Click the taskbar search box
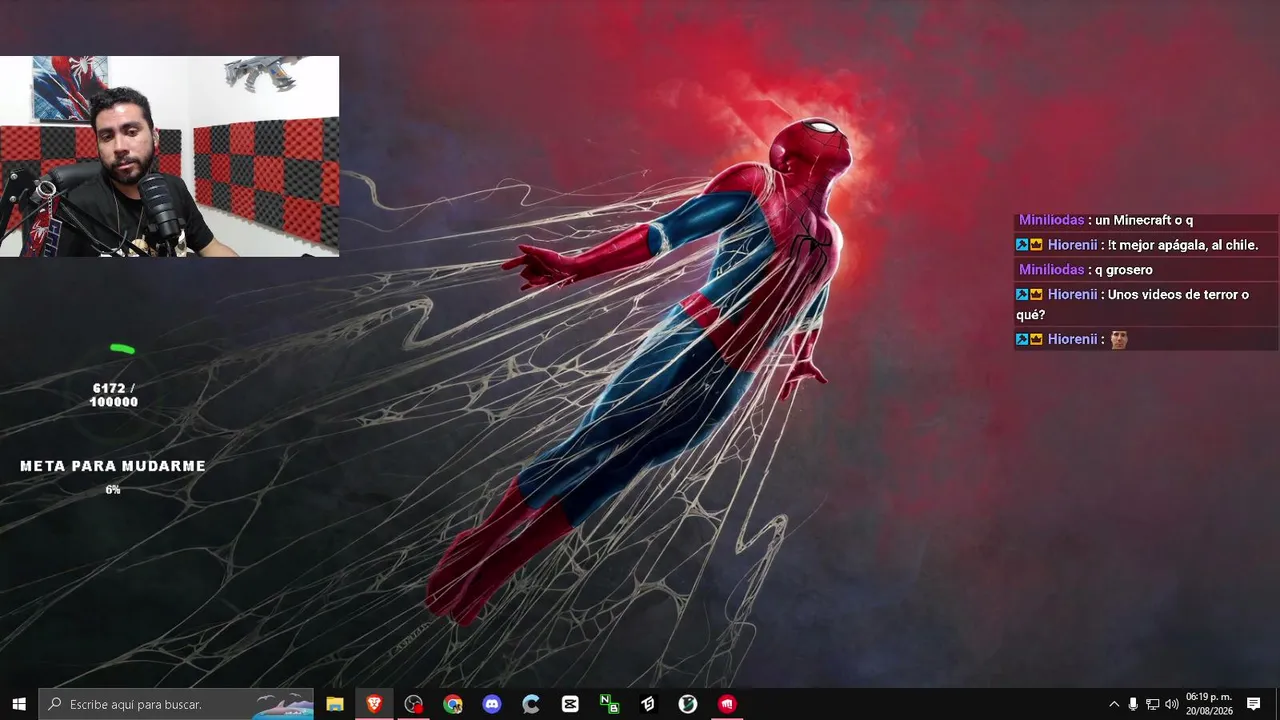1280x720 pixels. 176,704
